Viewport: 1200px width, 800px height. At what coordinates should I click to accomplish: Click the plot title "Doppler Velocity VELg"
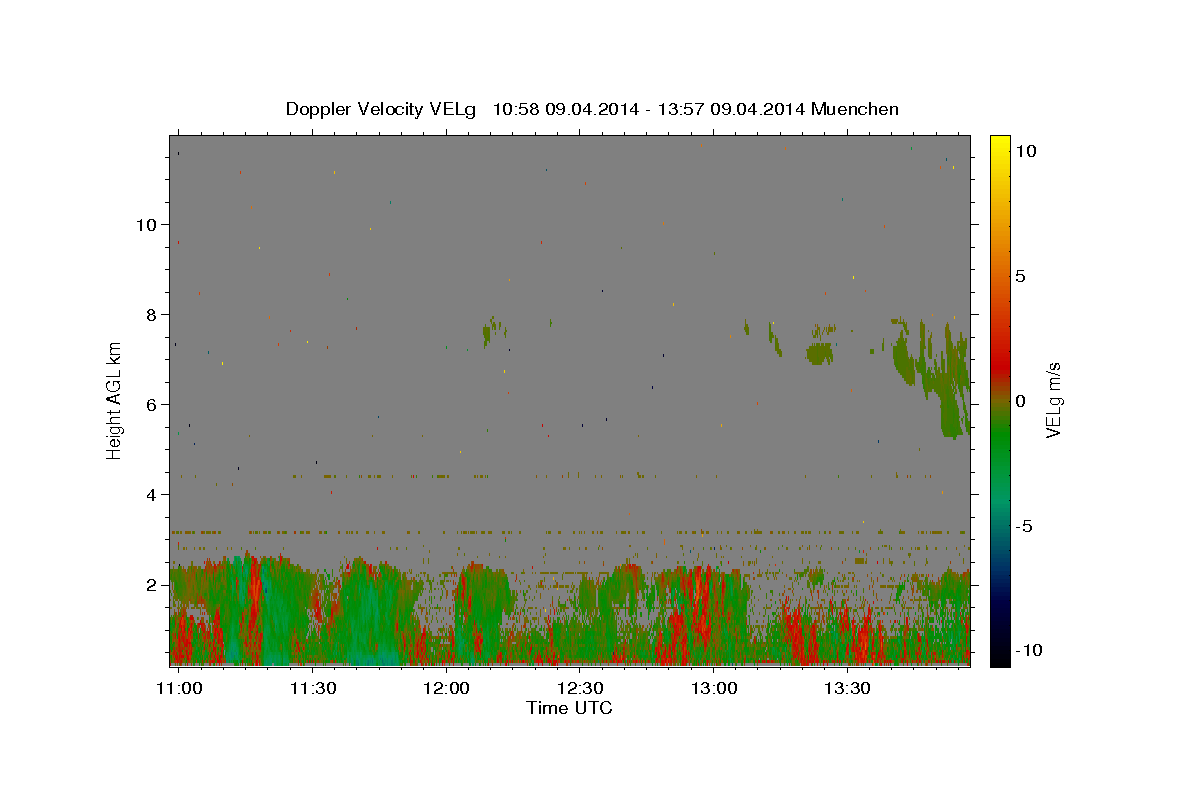pyautogui.click(x=383, y=109)
